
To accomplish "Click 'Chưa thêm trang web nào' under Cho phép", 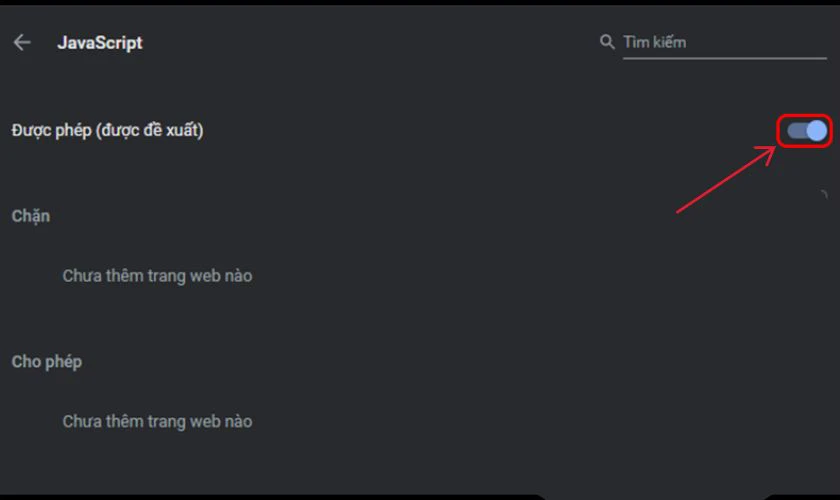I will [158, 421].
